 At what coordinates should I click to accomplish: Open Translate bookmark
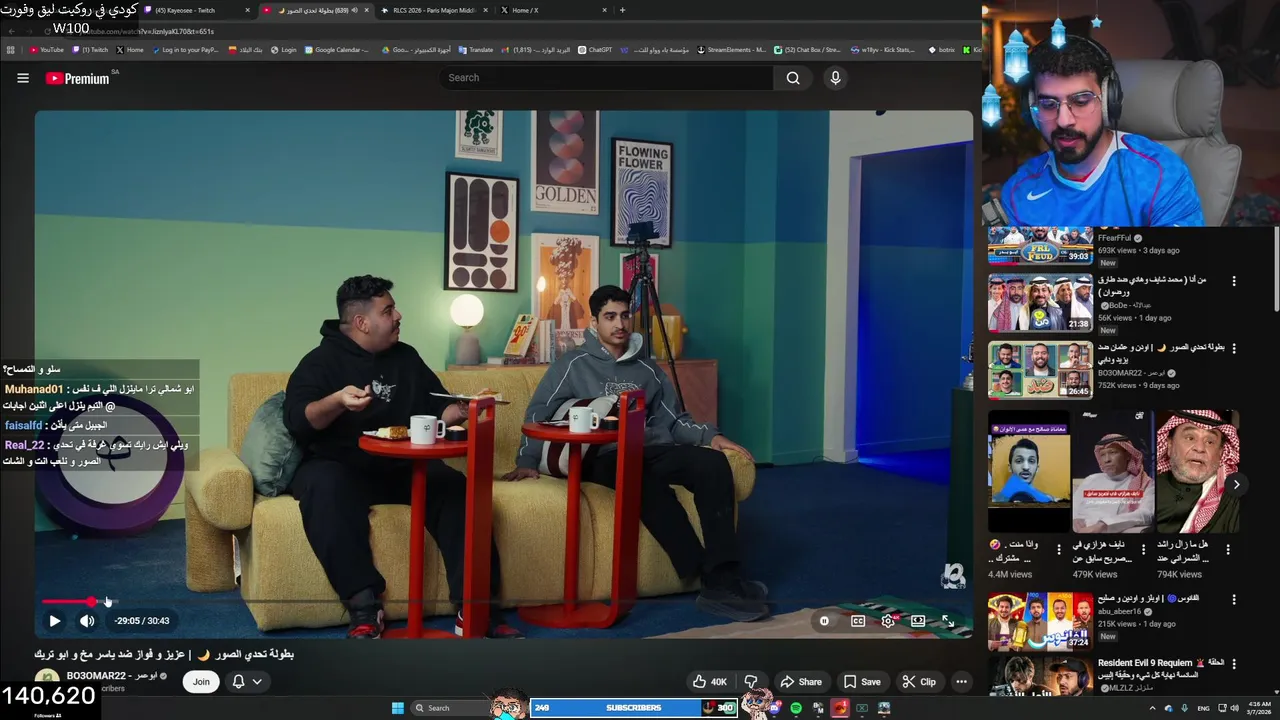click(x=476, y=49)
